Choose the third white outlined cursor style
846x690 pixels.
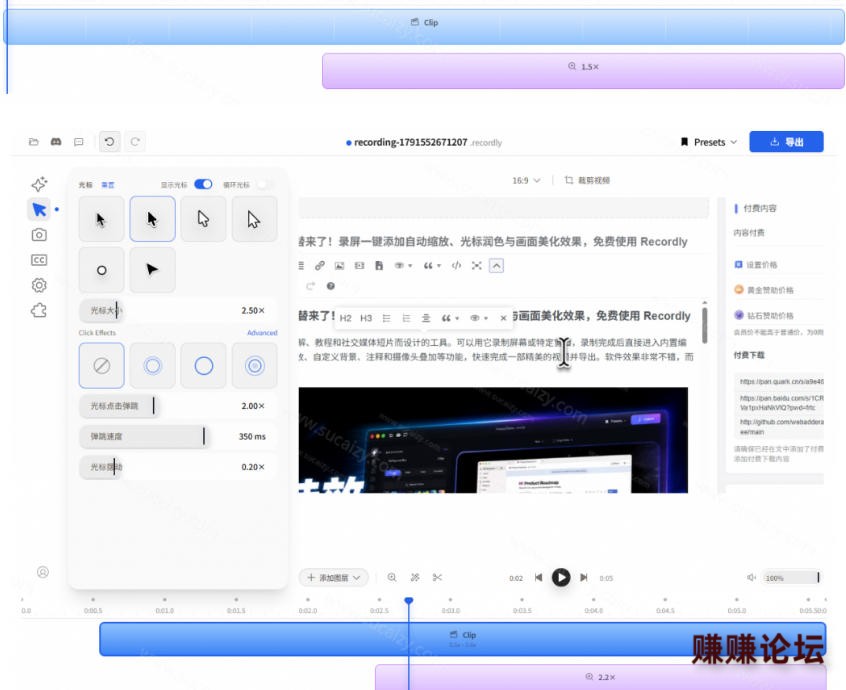(x=203, y=218)
